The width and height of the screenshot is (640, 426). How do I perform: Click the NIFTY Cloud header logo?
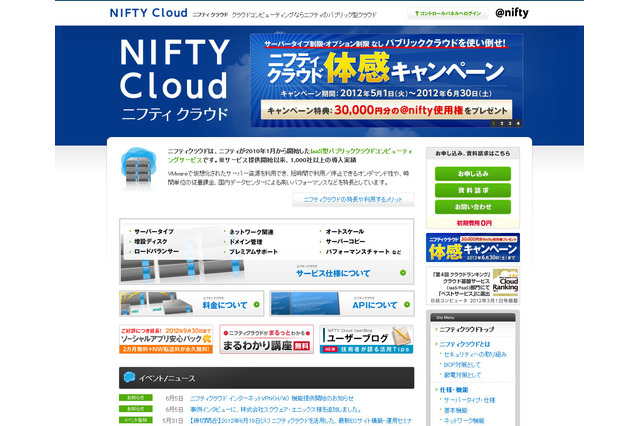pos(149,13)
